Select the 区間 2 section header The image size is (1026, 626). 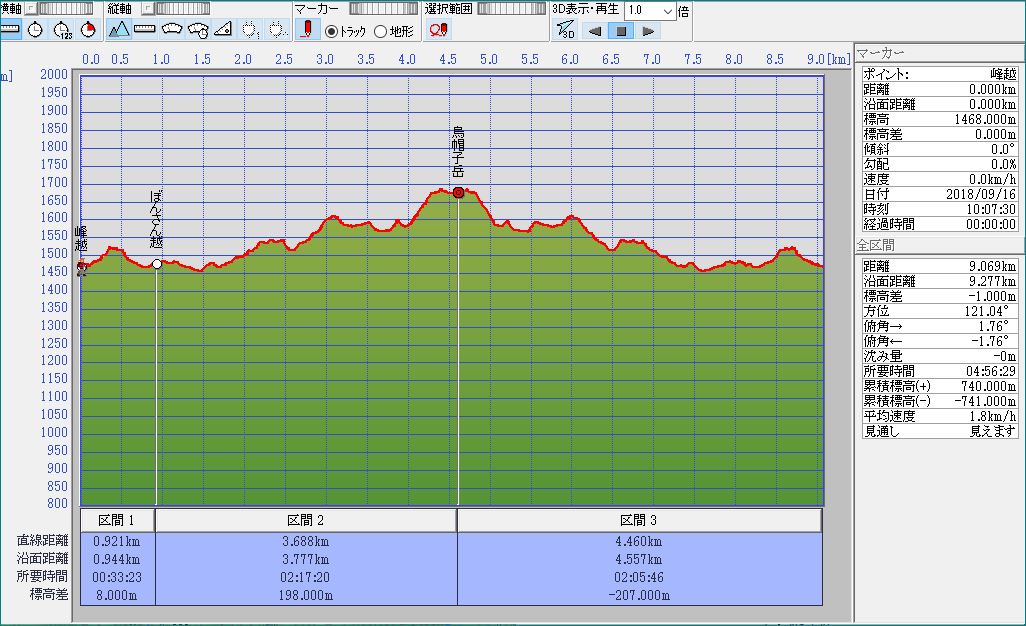coord(306,521)
